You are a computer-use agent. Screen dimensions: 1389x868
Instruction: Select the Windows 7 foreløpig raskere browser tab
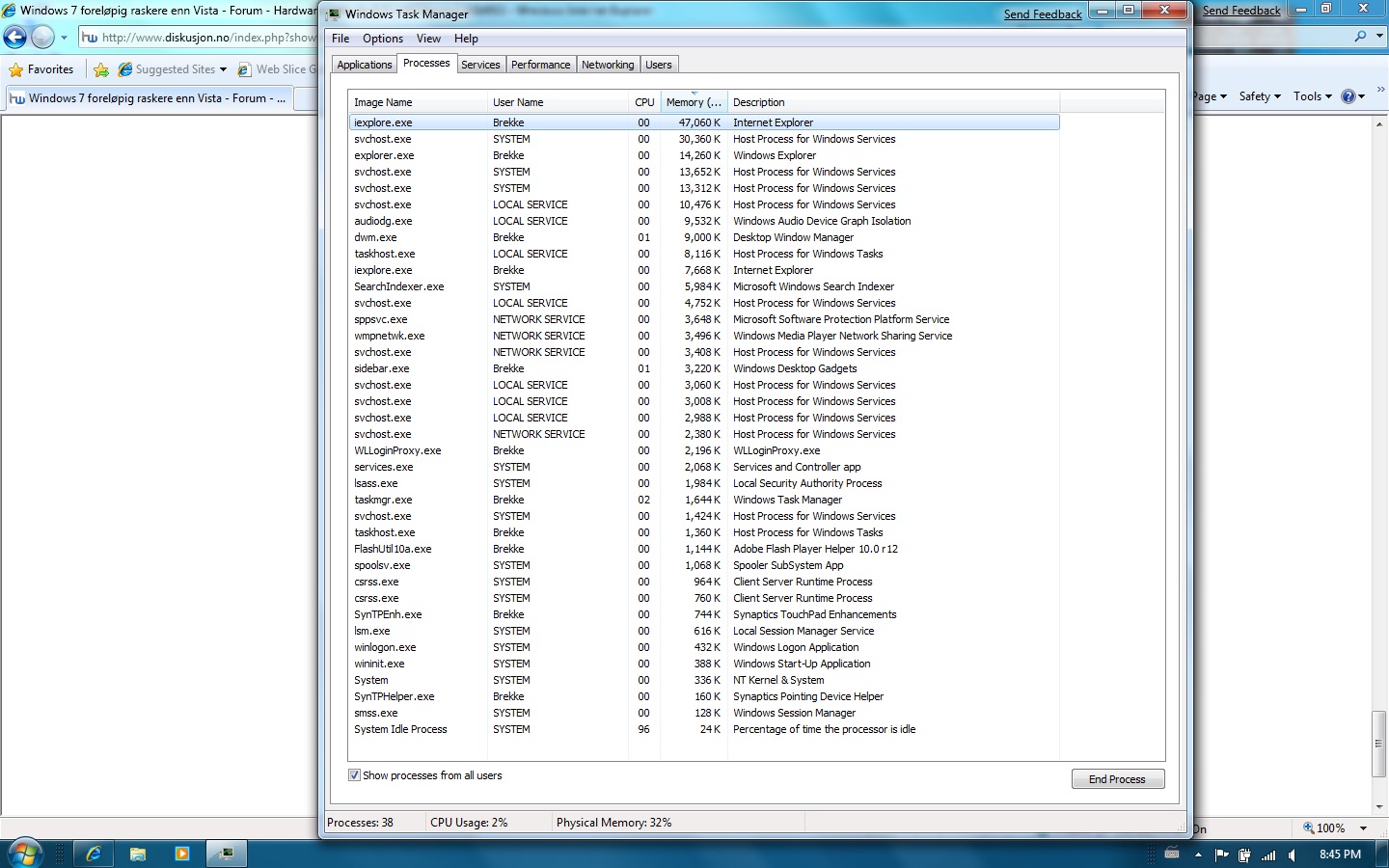pyautogui.click(x=148, y=98)
